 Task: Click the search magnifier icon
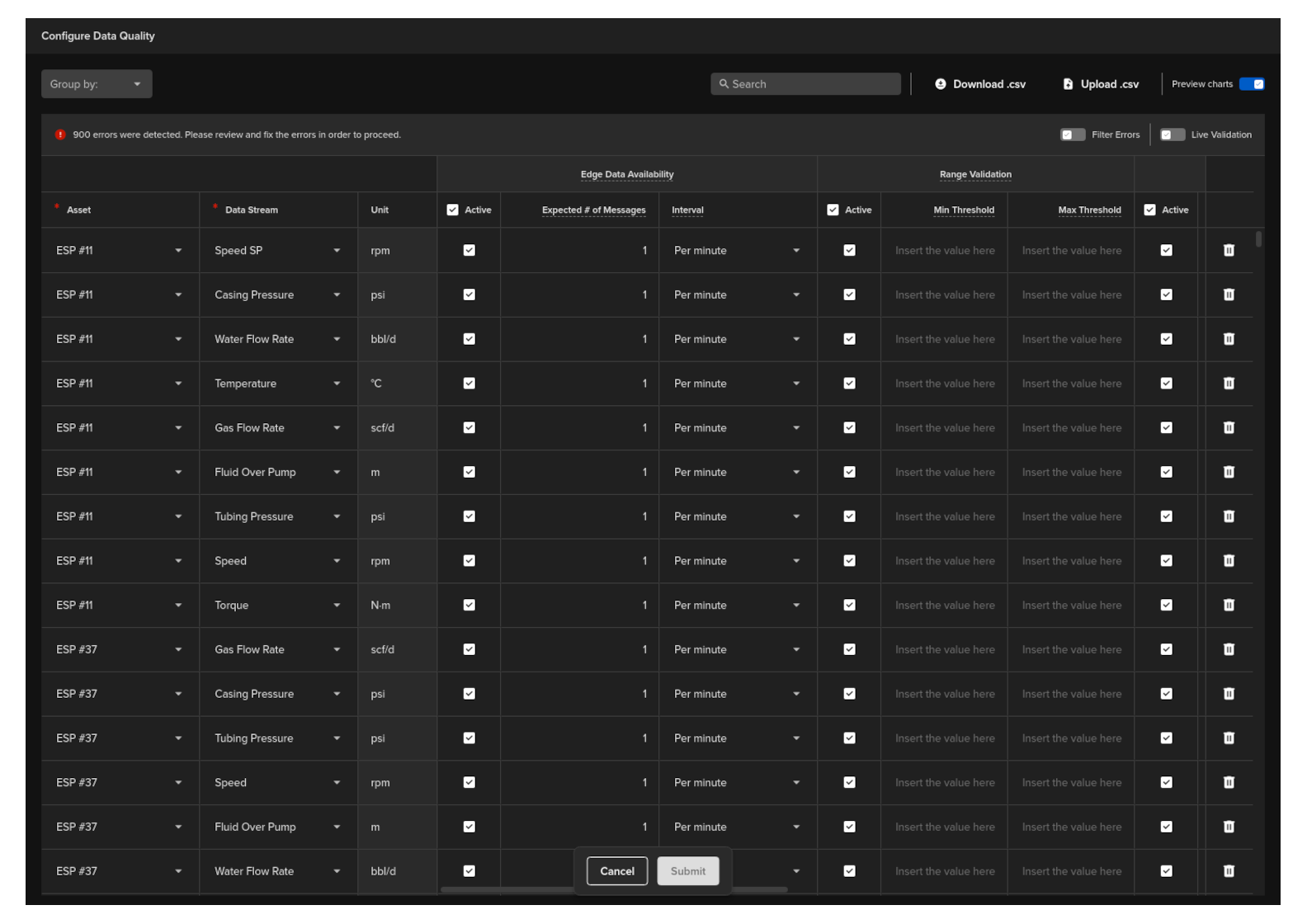[724, 84]
